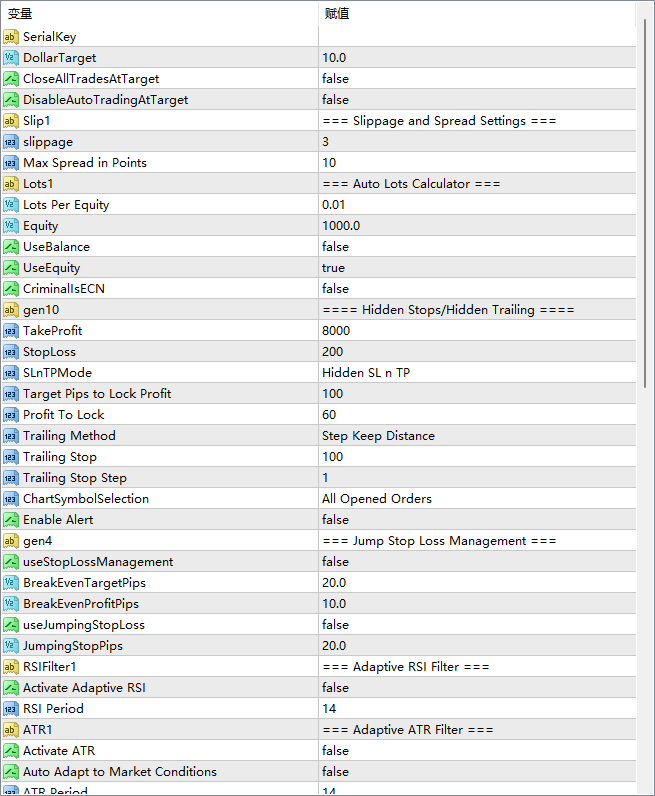Click the integer icon beside slippage

tap(11, 142)
